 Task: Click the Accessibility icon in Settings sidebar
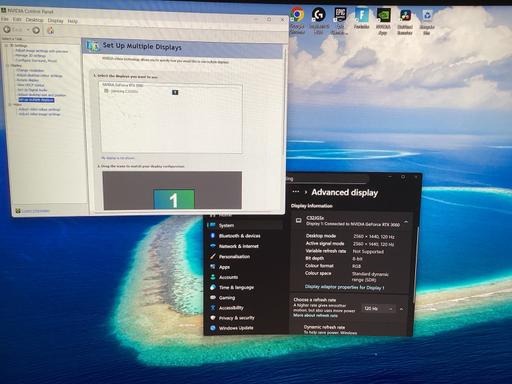coord(213,308)
